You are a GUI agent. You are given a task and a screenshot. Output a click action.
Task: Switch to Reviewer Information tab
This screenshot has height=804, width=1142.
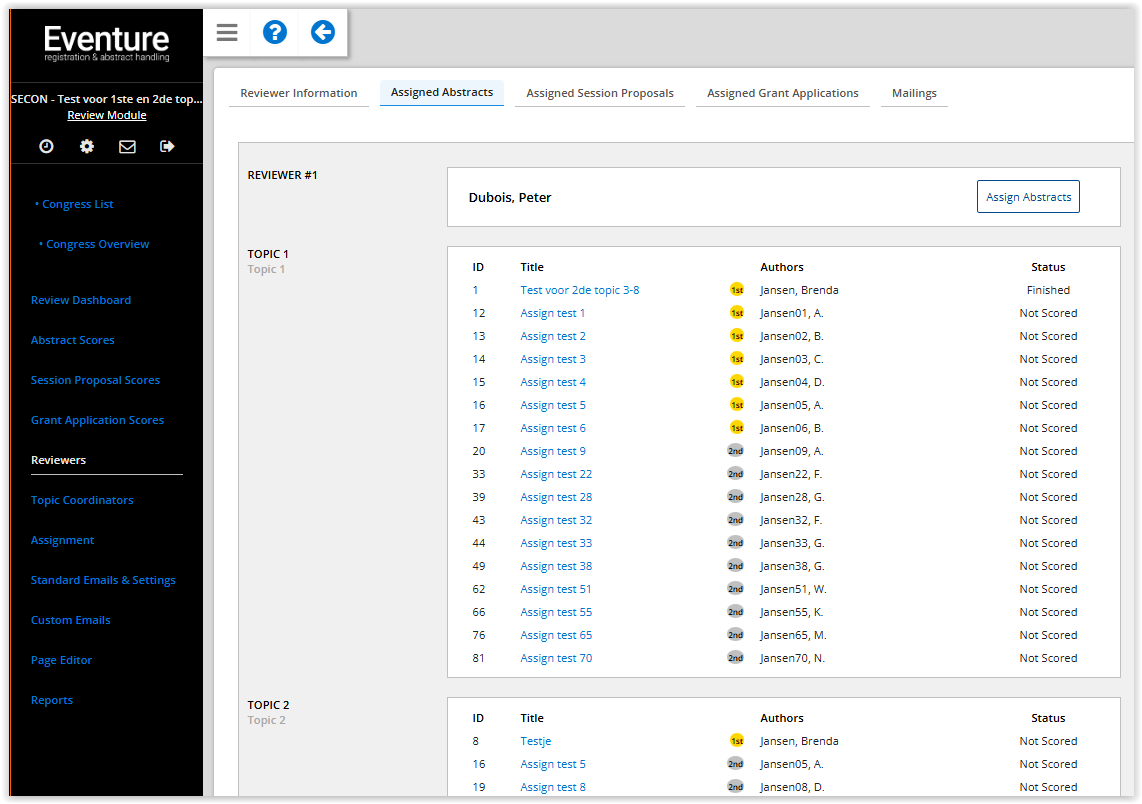(298, 93)
